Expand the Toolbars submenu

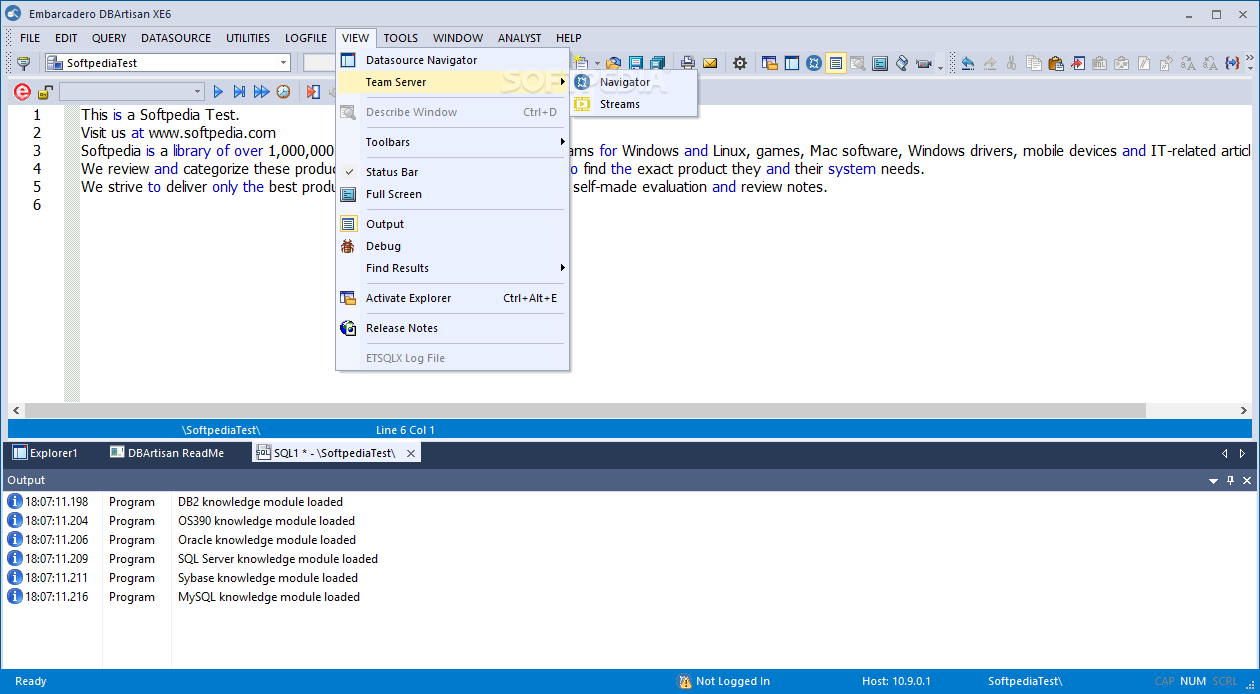tap(452, 142)
